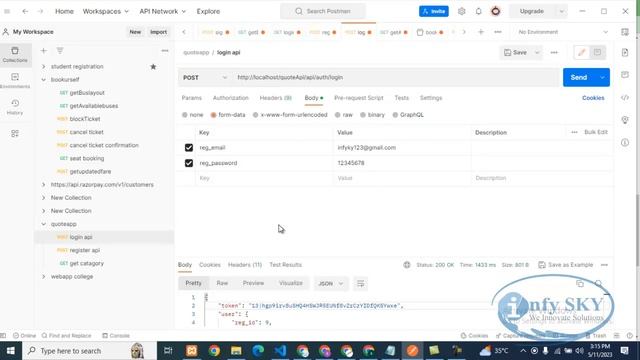The width and height of the screenshot is (640, 360).
Task: Star the student registration collection
Action: point(153,67)
